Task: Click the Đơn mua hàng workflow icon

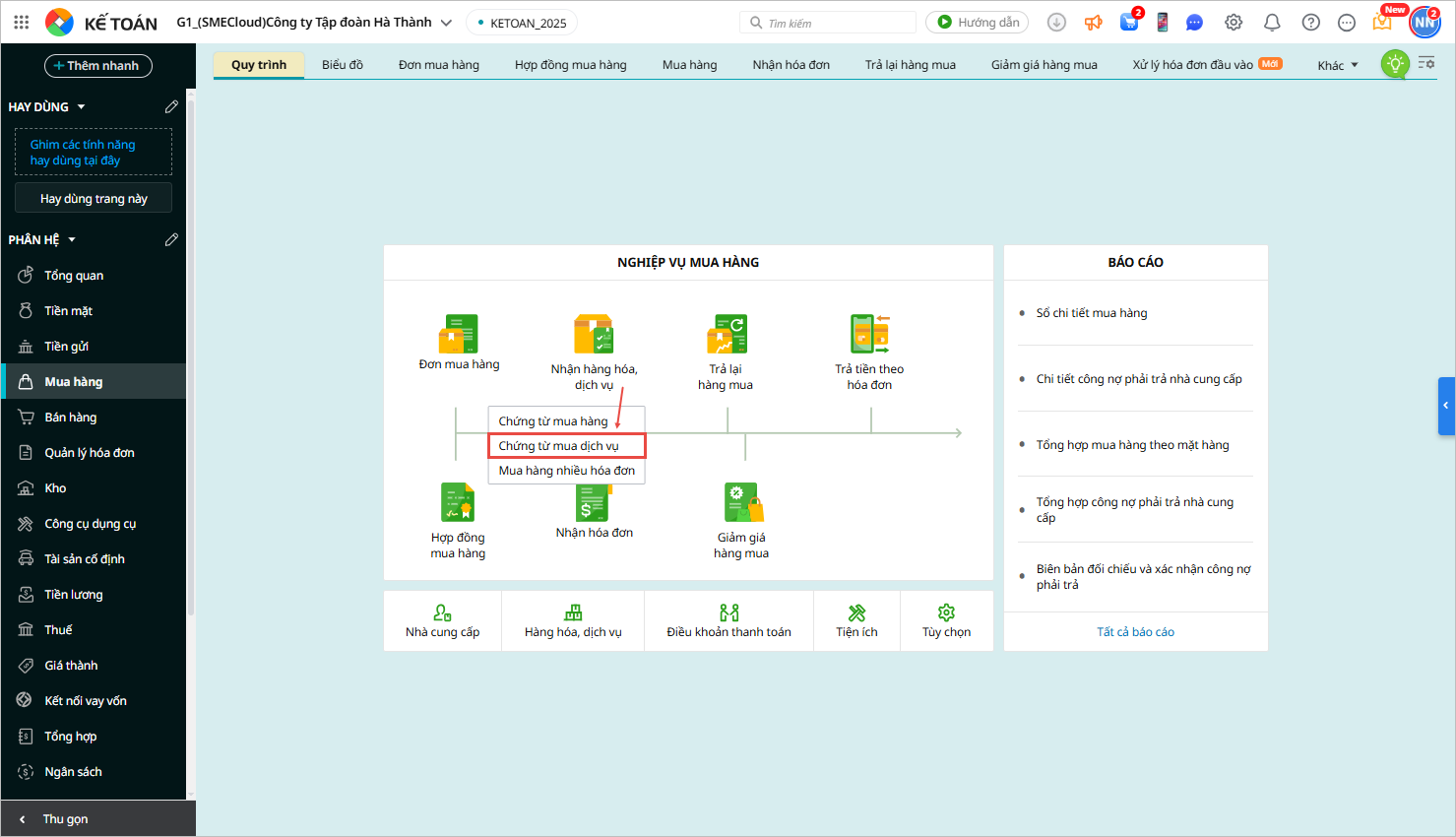Action: 458,335
